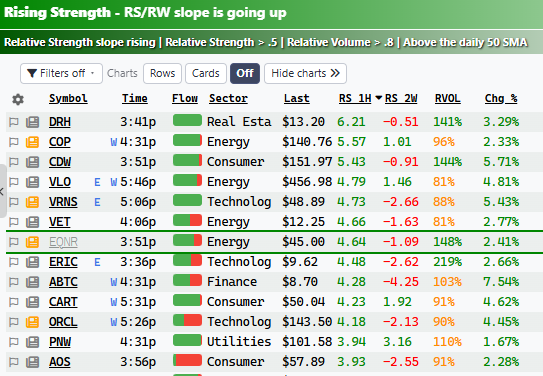This screenshot has width=543, height=376.
Task: Open the Filters off dropdown
Action: [61, 73]
